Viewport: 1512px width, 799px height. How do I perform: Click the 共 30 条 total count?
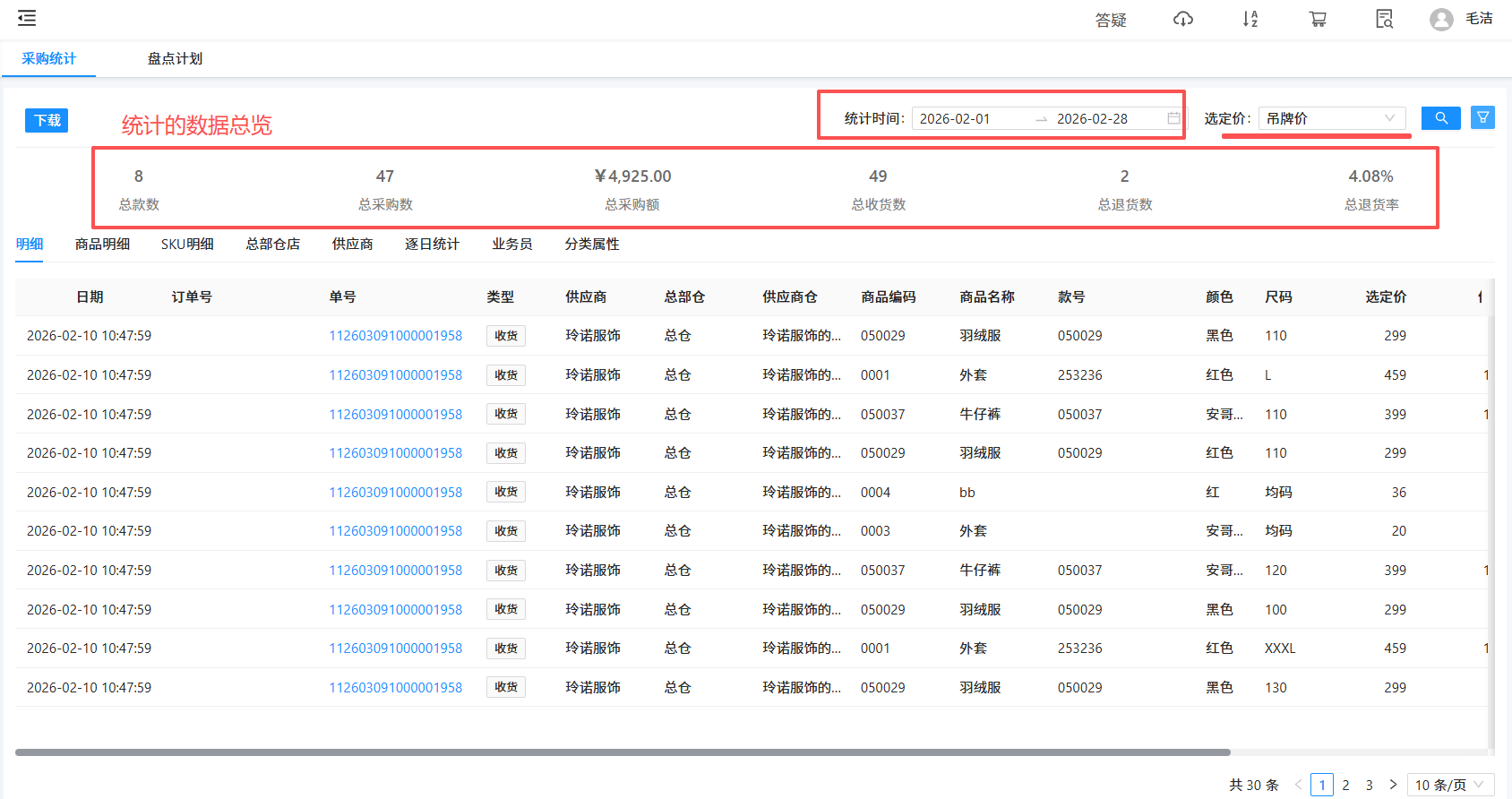tap(1254, 785)
